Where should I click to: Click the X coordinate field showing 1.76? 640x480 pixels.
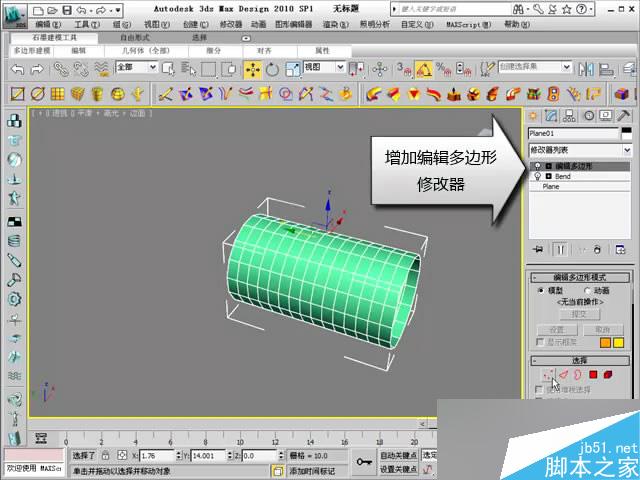pyautogui.click(x=158, y=455)
